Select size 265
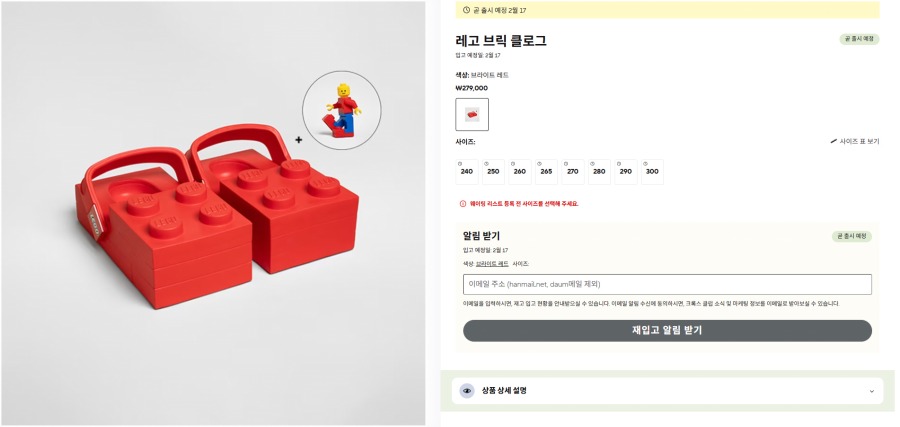Viewport: 900px width, 427px height. pos(546,171)
